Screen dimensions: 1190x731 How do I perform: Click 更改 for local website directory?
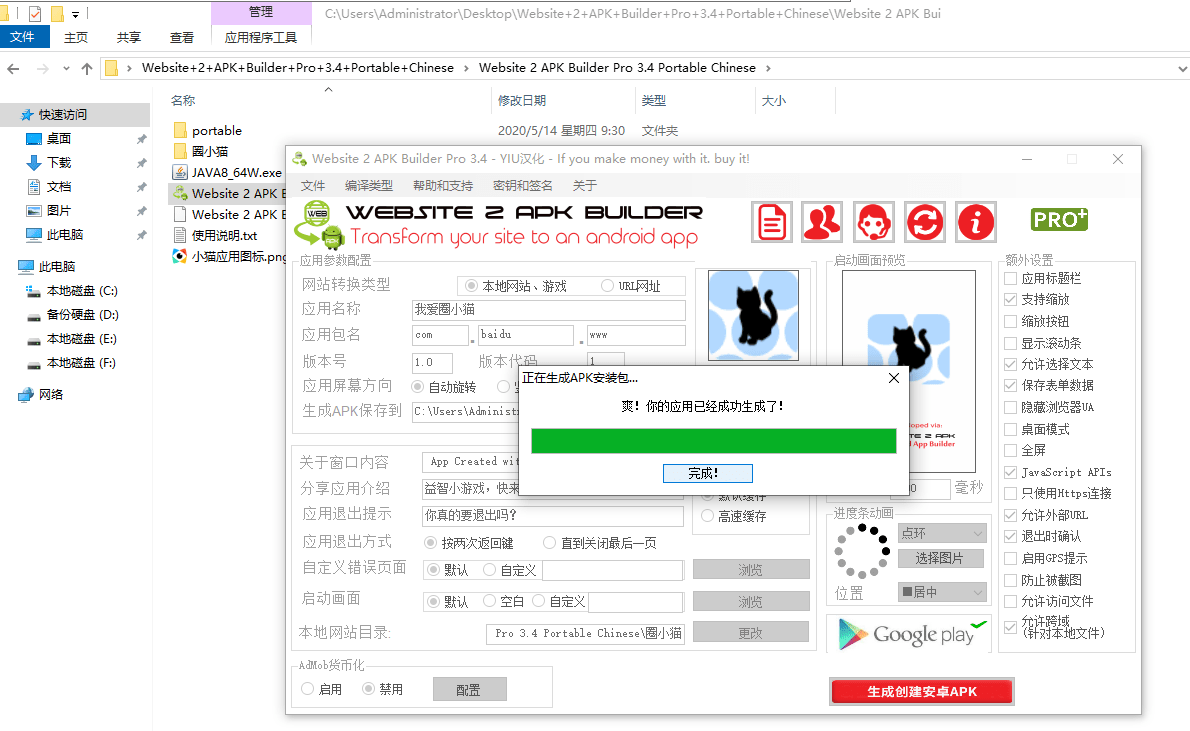[x=751, y=632]
